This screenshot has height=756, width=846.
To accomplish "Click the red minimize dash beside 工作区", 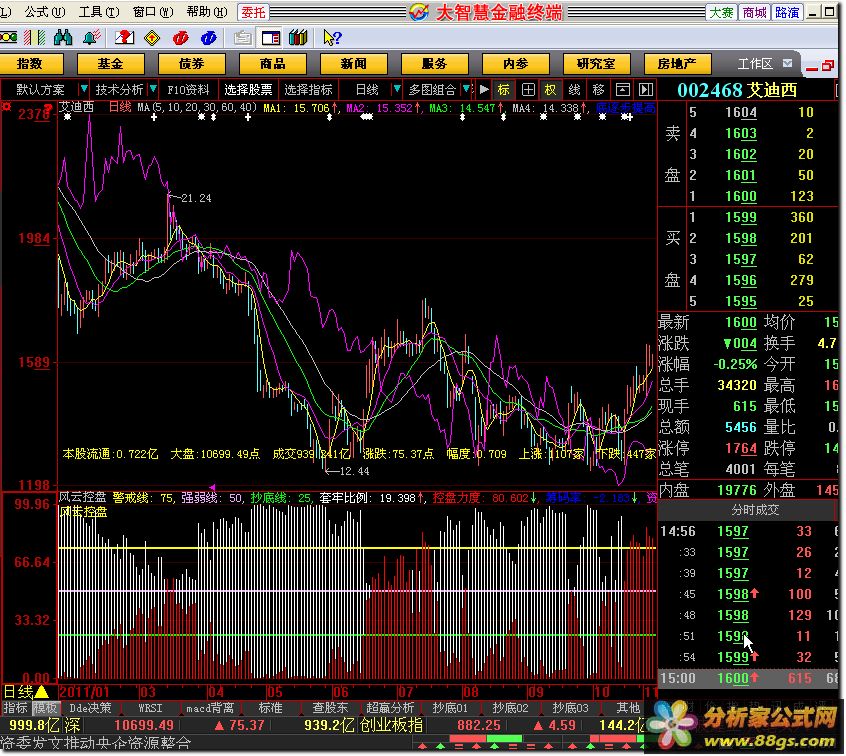I will pos(811,68).
